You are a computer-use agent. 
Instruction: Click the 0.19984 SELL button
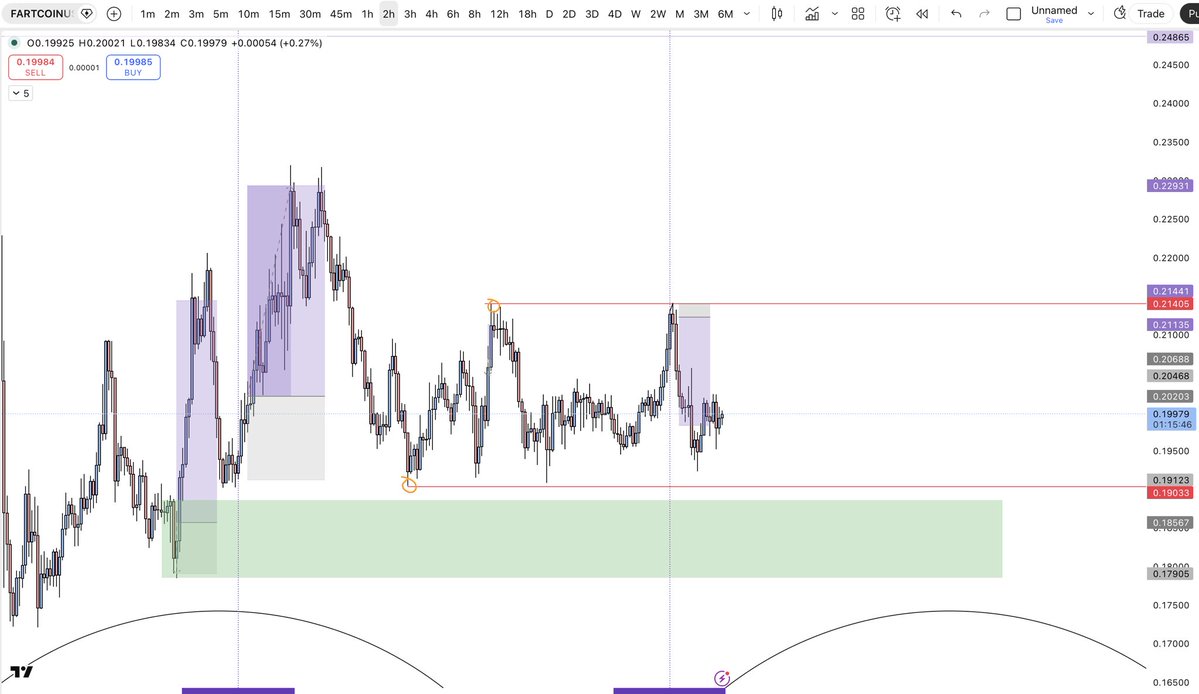(35, 67)
